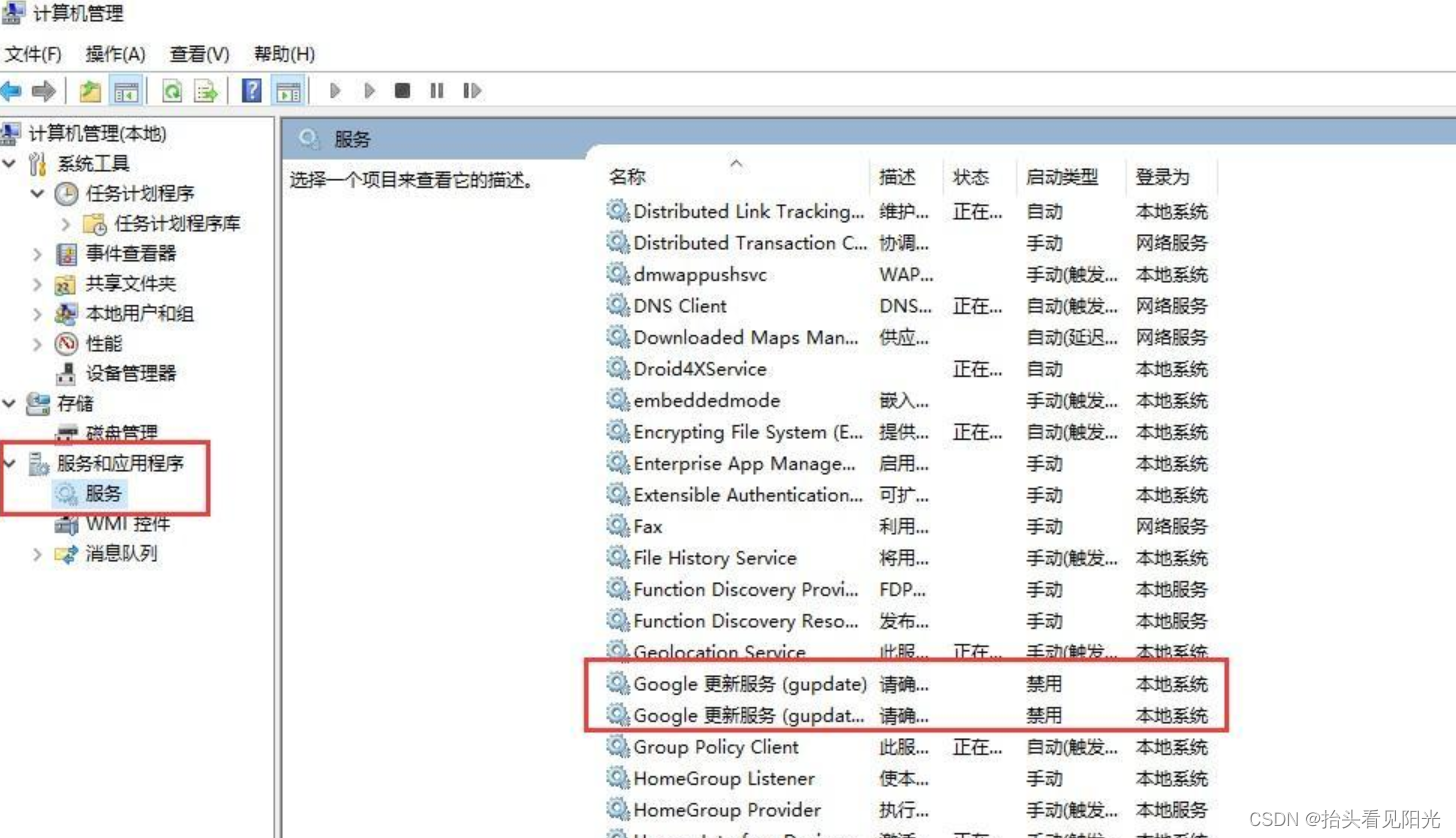
Task: Refresh the services list with the refresh icon
Action: (x=173, y=91)
